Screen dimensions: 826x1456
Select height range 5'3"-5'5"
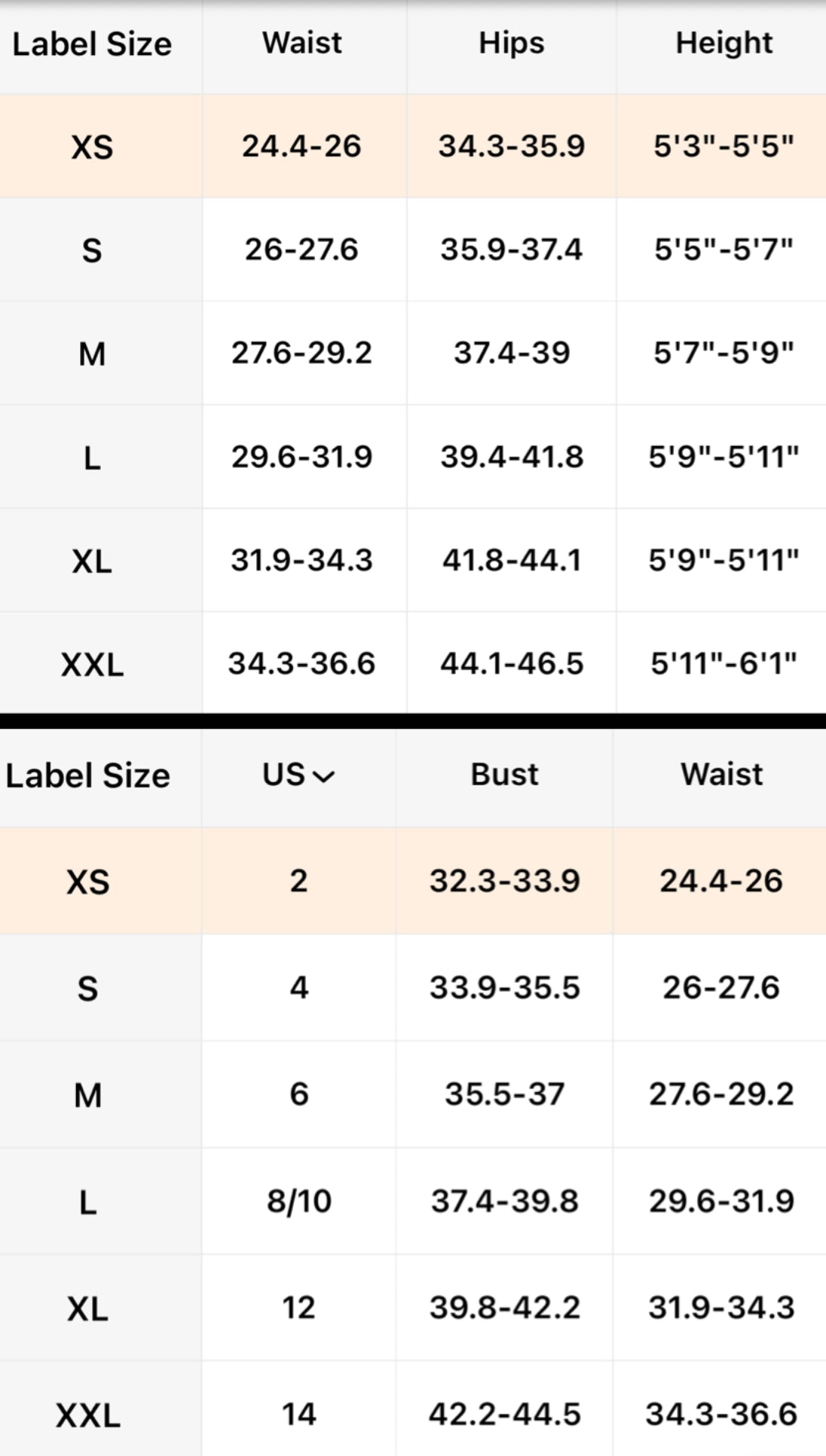724,145
